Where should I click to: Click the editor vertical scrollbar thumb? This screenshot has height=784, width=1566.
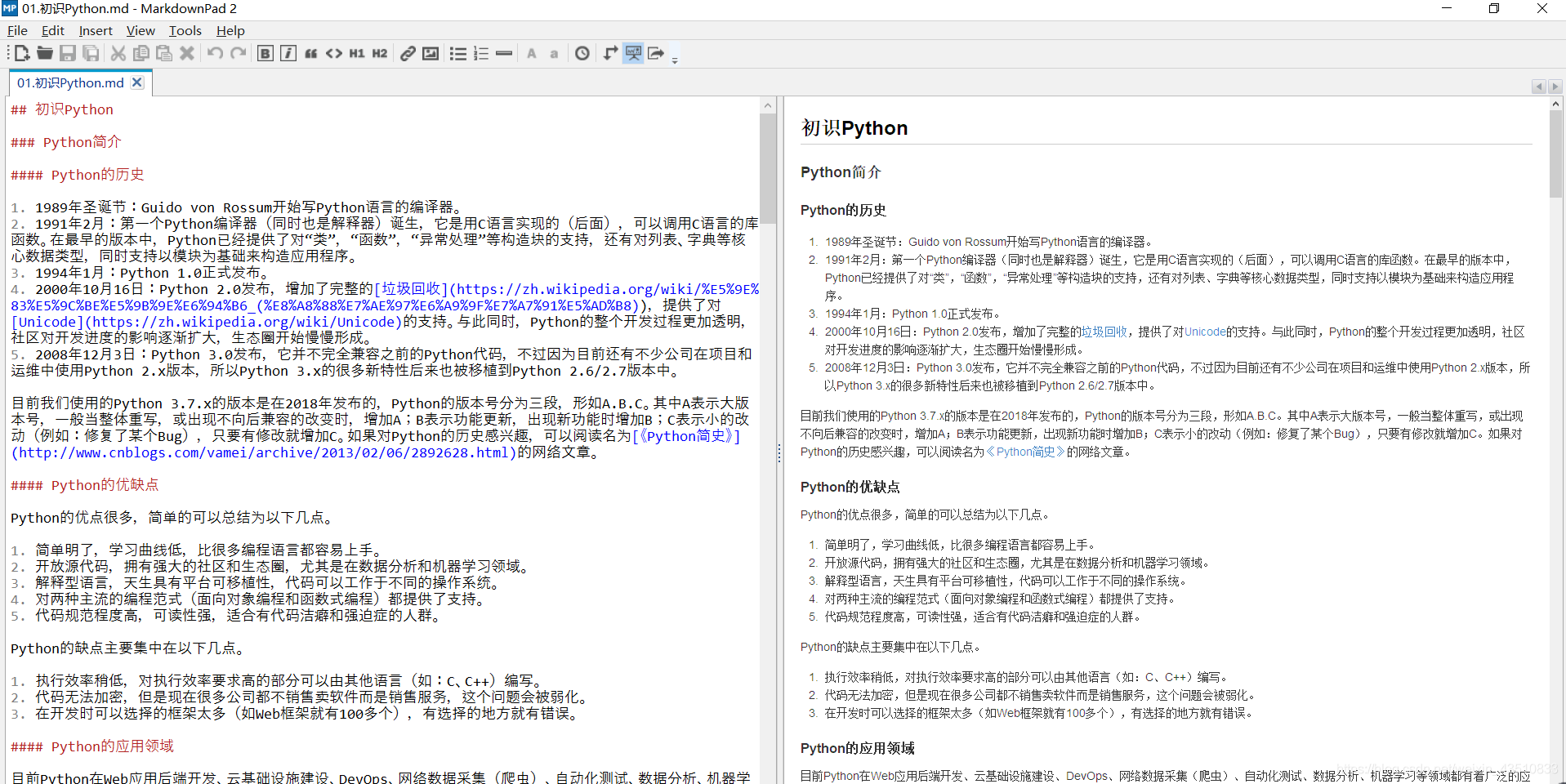[768, 167]
